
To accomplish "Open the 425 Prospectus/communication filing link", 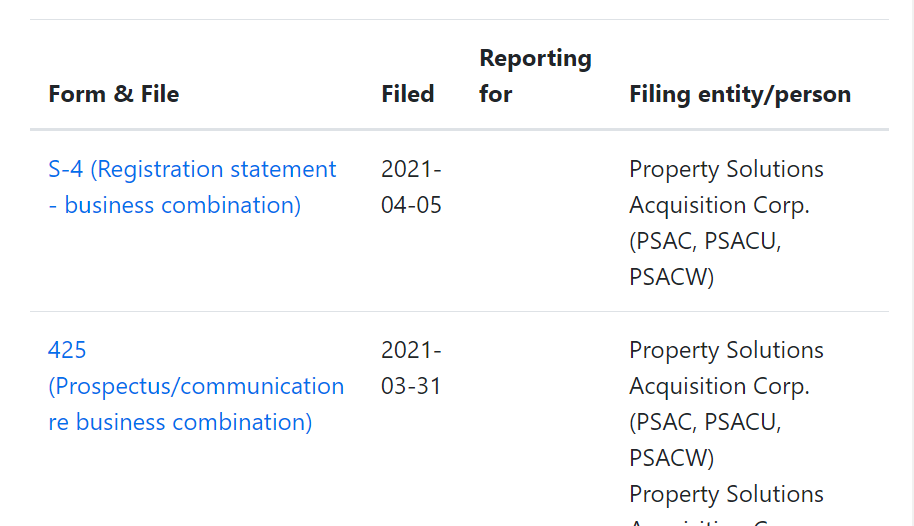I will [196, 386].
